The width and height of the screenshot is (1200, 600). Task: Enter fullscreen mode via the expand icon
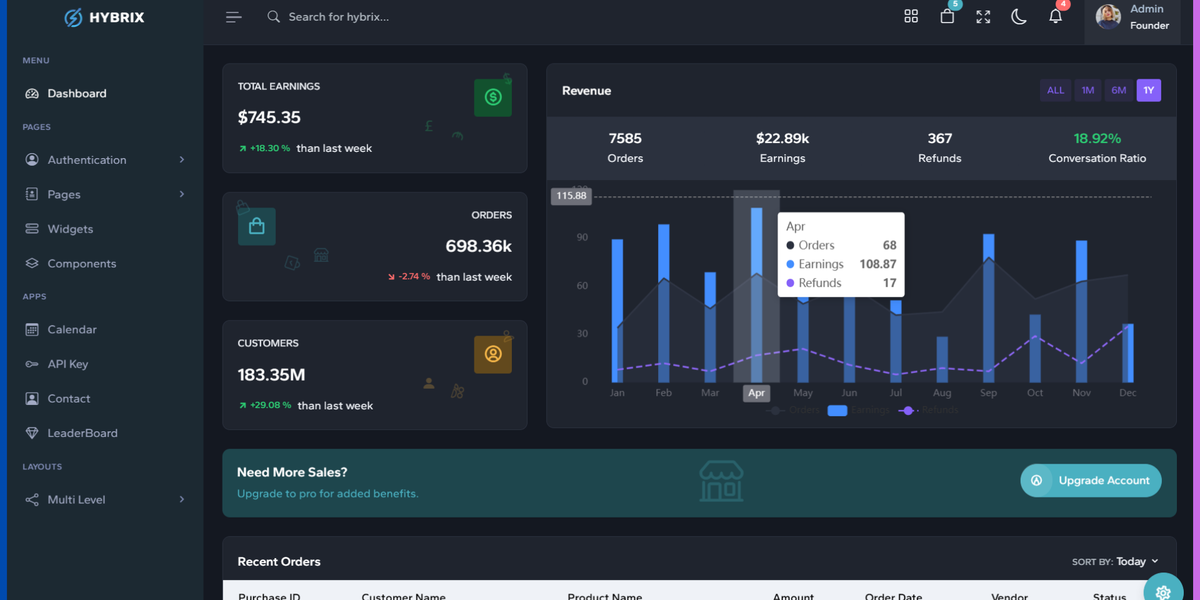click(983, 16)
